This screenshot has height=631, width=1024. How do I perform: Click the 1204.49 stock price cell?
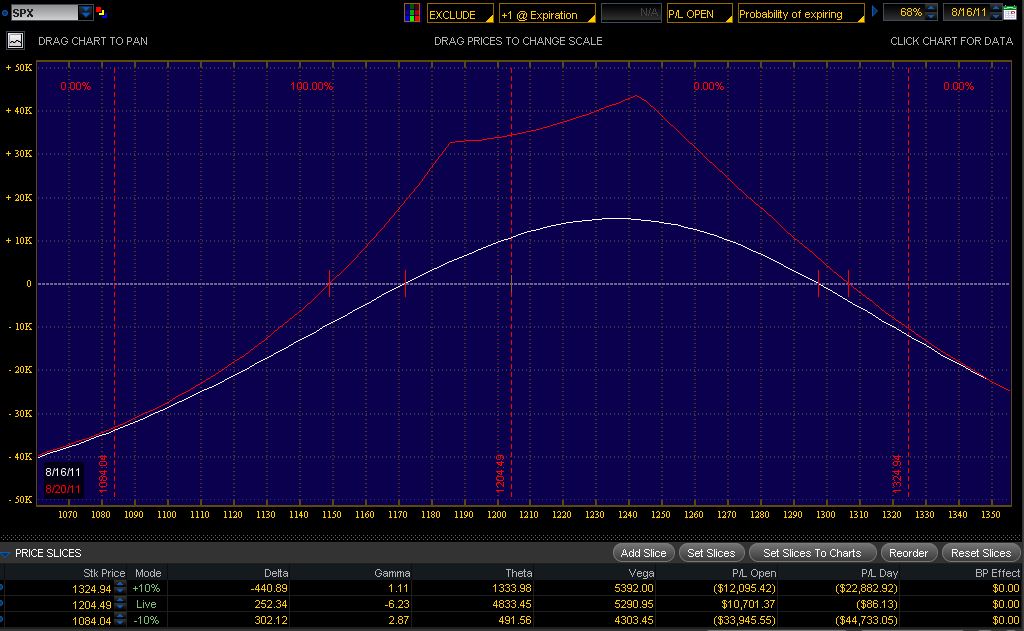(x=91, y=605)
